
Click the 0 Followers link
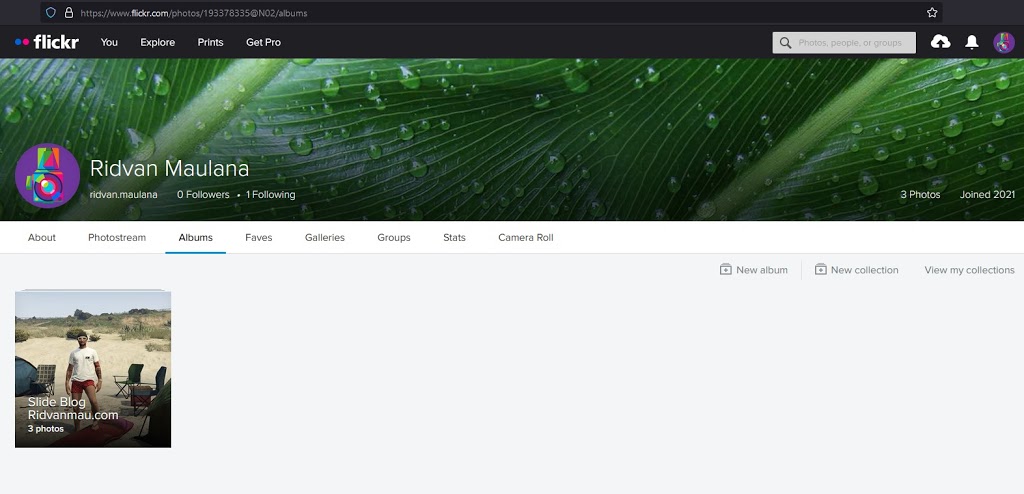pyautogui.click(x=203, y=195)
